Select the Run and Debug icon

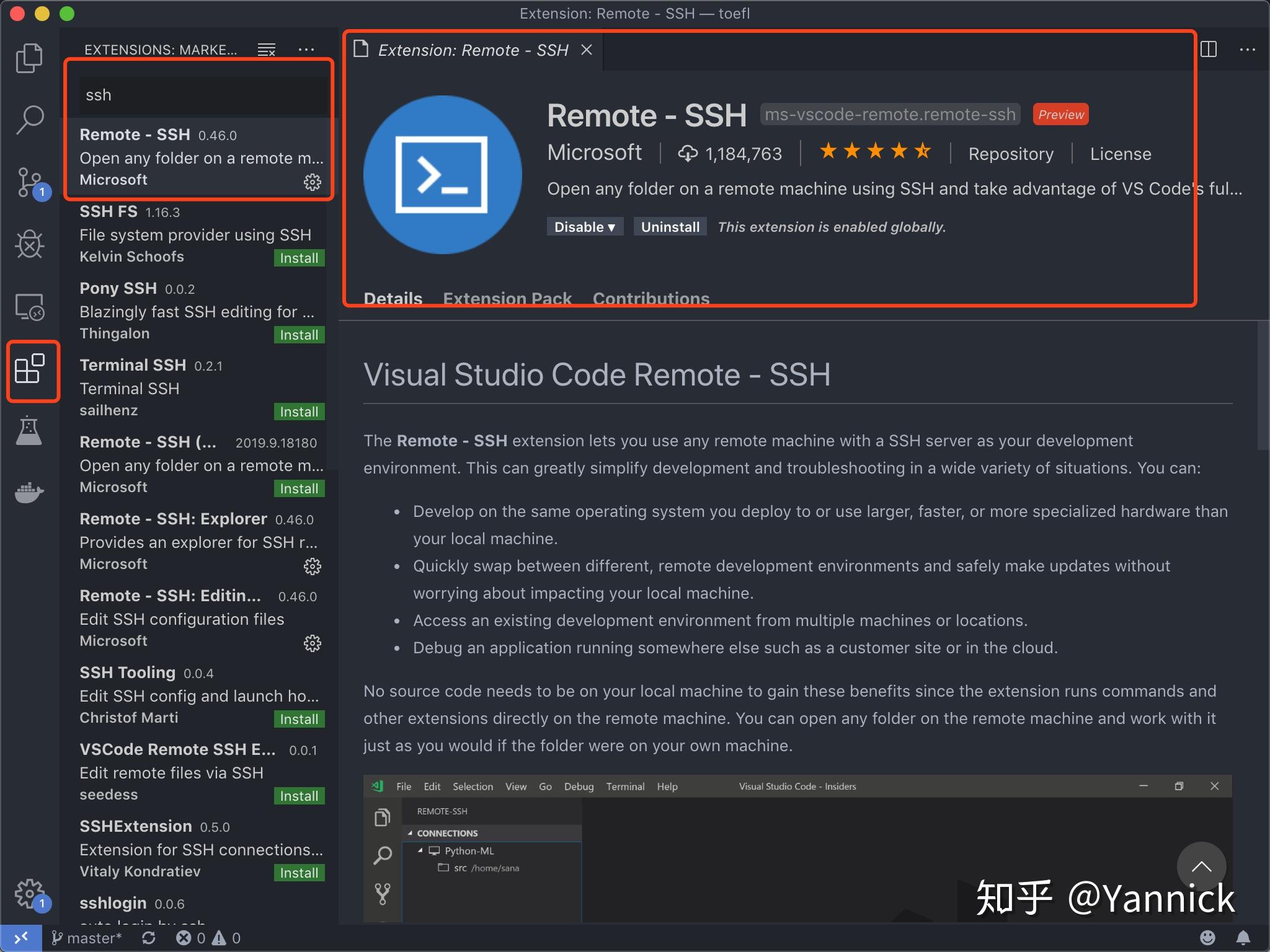tap(29, 244)
